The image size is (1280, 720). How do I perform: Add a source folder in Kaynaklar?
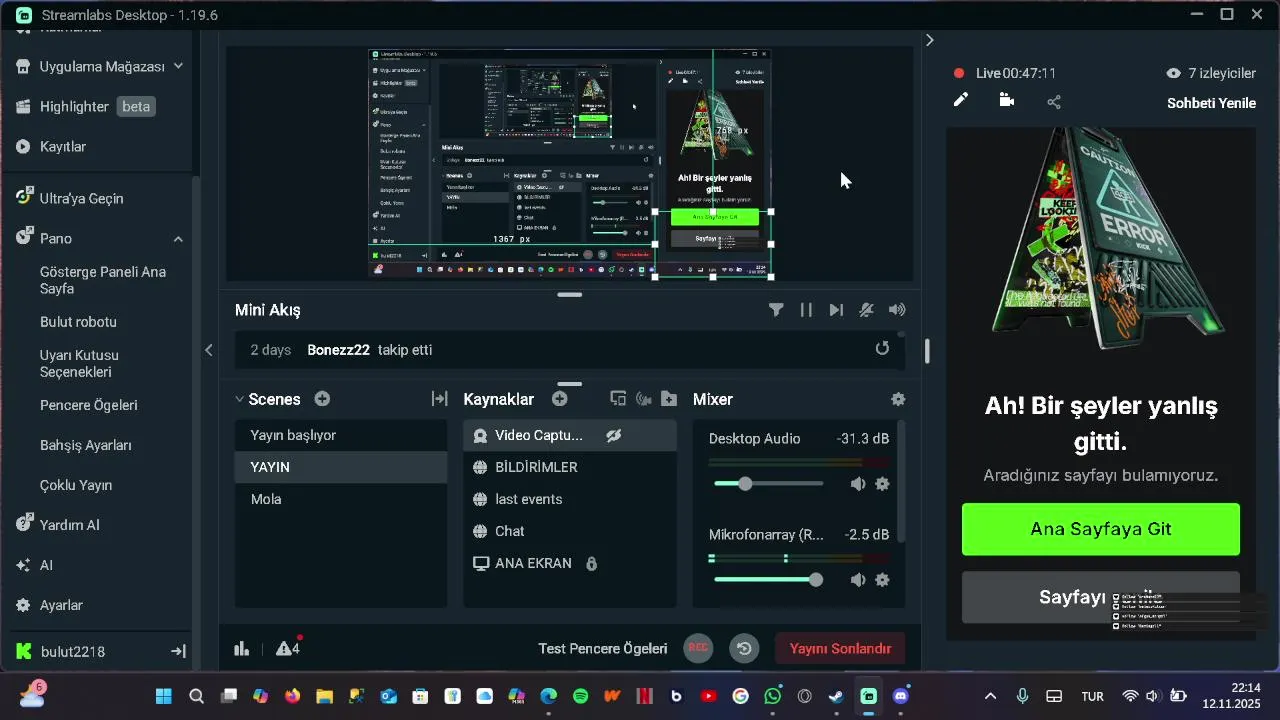[669, 398]
